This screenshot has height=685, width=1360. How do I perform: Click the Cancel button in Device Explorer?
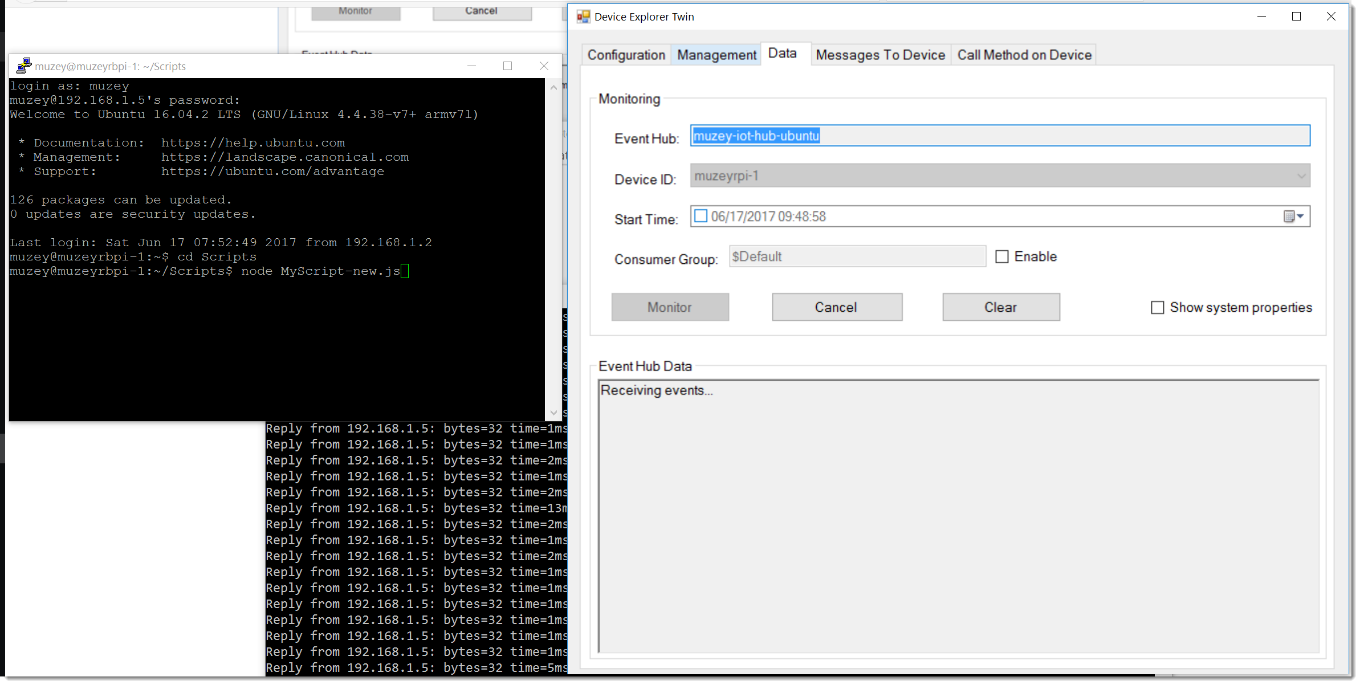[x=836, y=307]
